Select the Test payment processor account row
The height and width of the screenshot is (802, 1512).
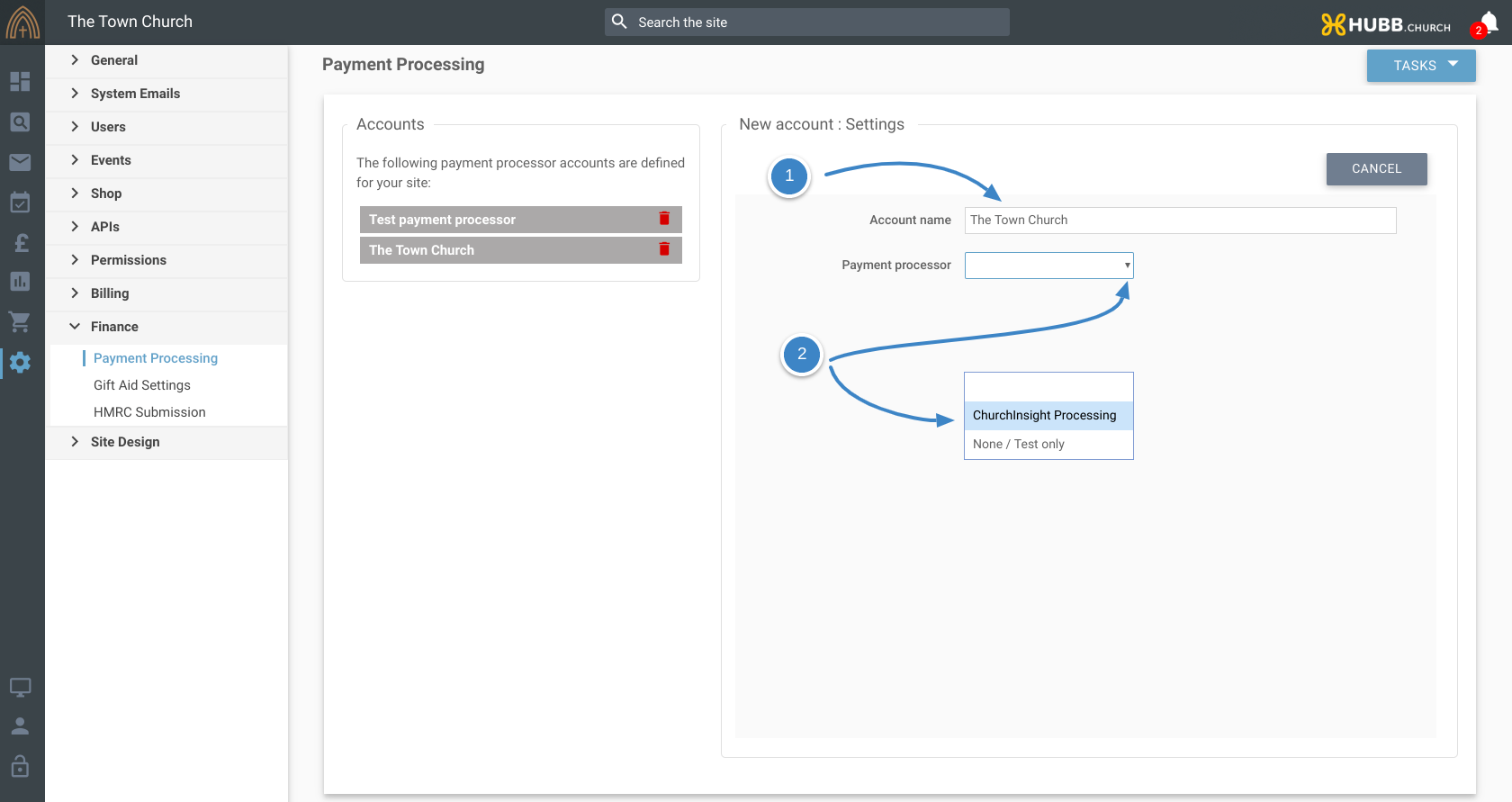coord(520,220)
